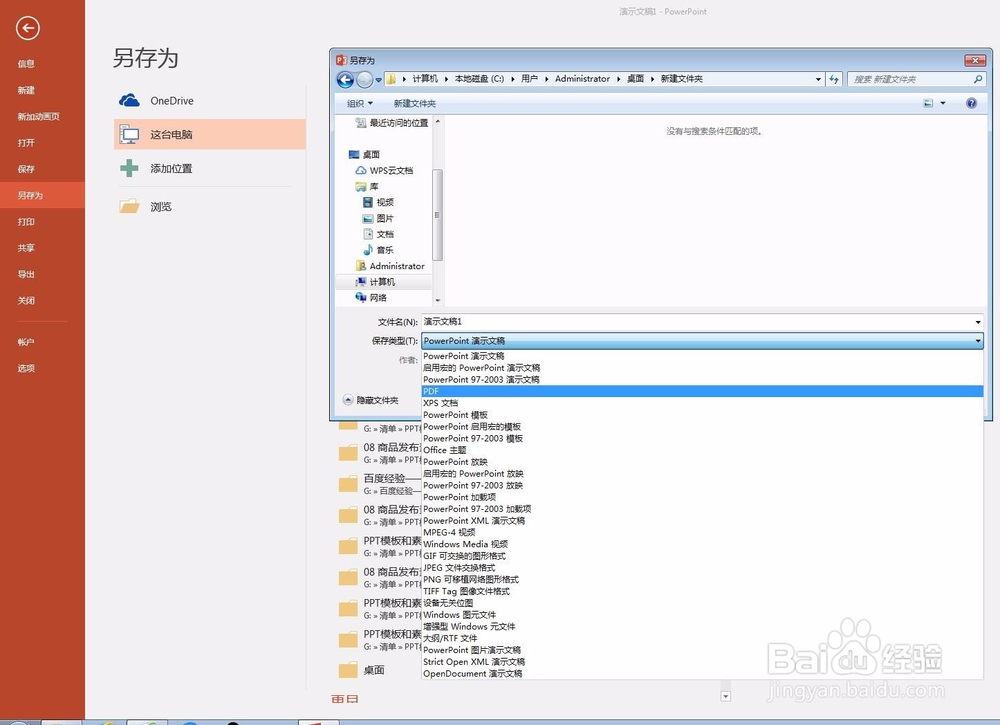Choose Strict Open XML 演示文稿 format

pos(702,662)
